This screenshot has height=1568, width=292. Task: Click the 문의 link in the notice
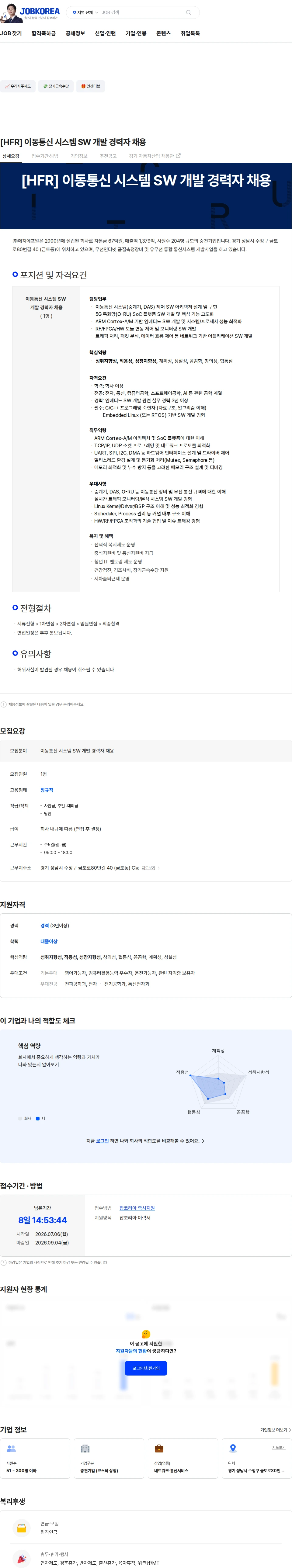(66, 704)
